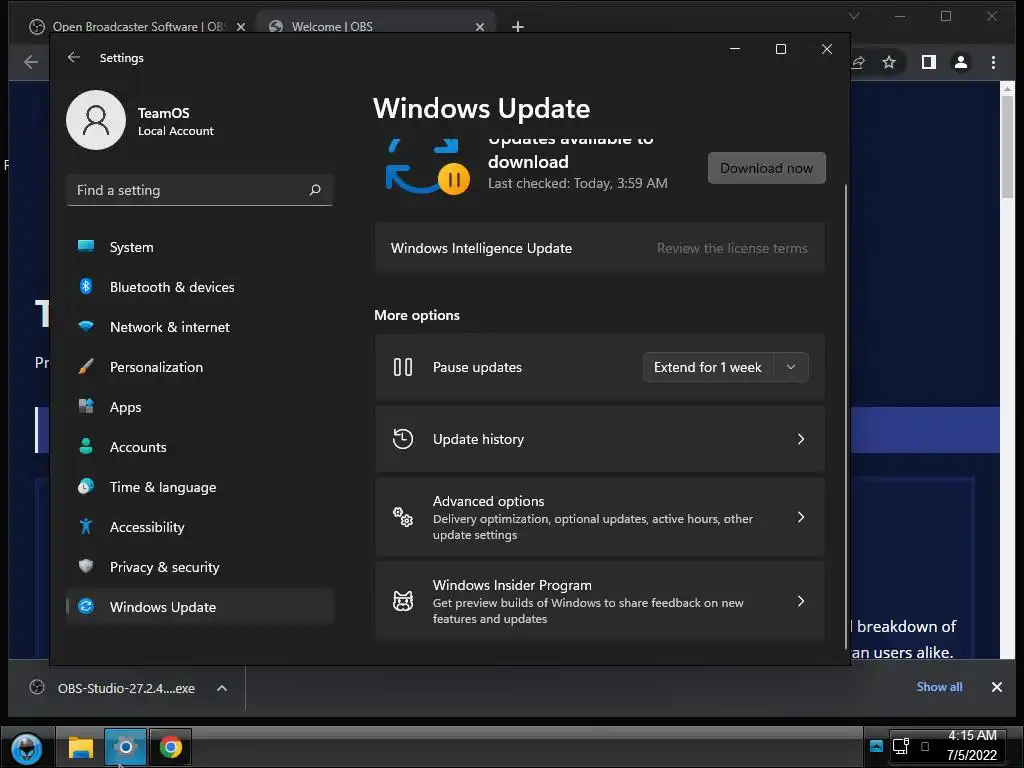This screenshot has height=768, width=1024.
Task: Open Chrome from the taskbar
Action: 170,747
